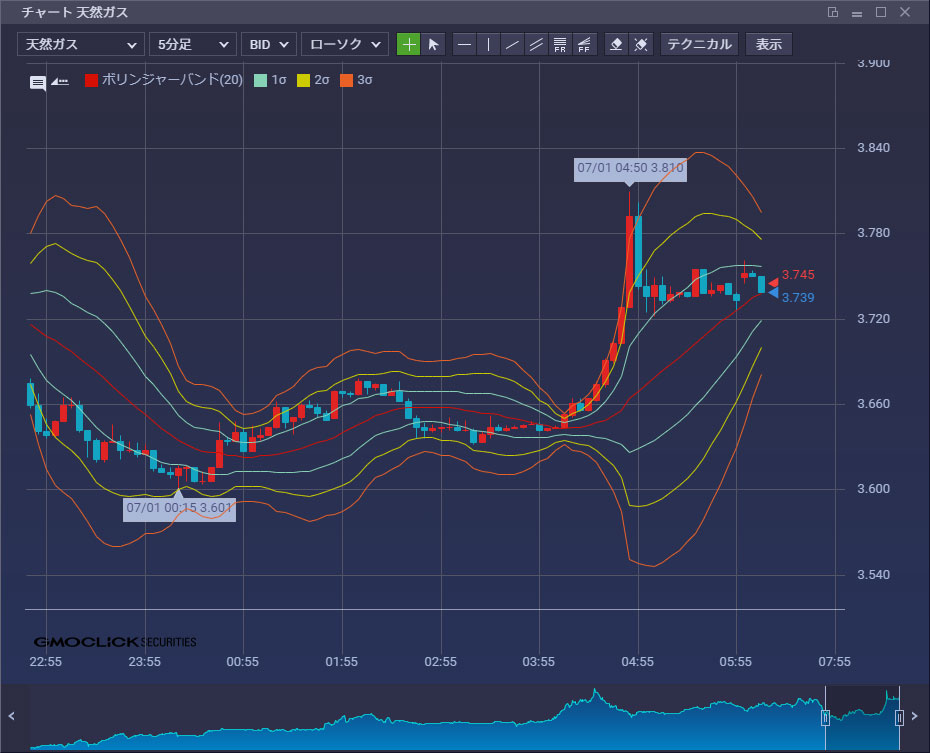
Task: Open the 5分足 timeframe dropdown
Action: point(192,44)
